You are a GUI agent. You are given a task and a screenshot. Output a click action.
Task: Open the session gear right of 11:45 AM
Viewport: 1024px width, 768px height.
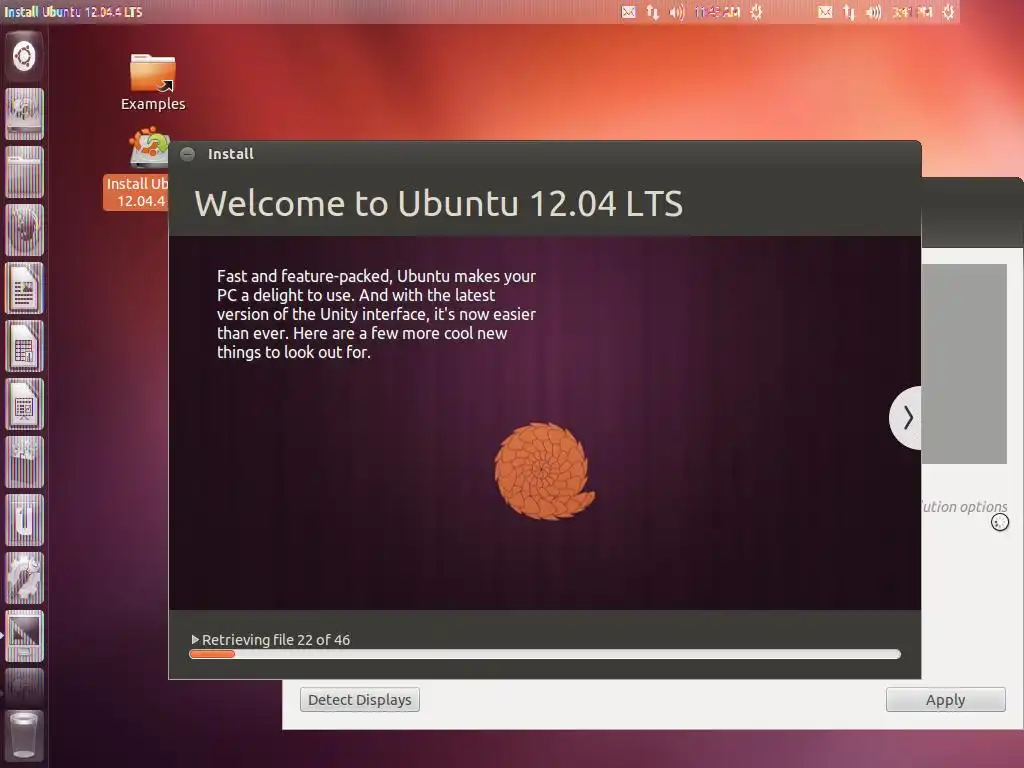tap(756, 12)
